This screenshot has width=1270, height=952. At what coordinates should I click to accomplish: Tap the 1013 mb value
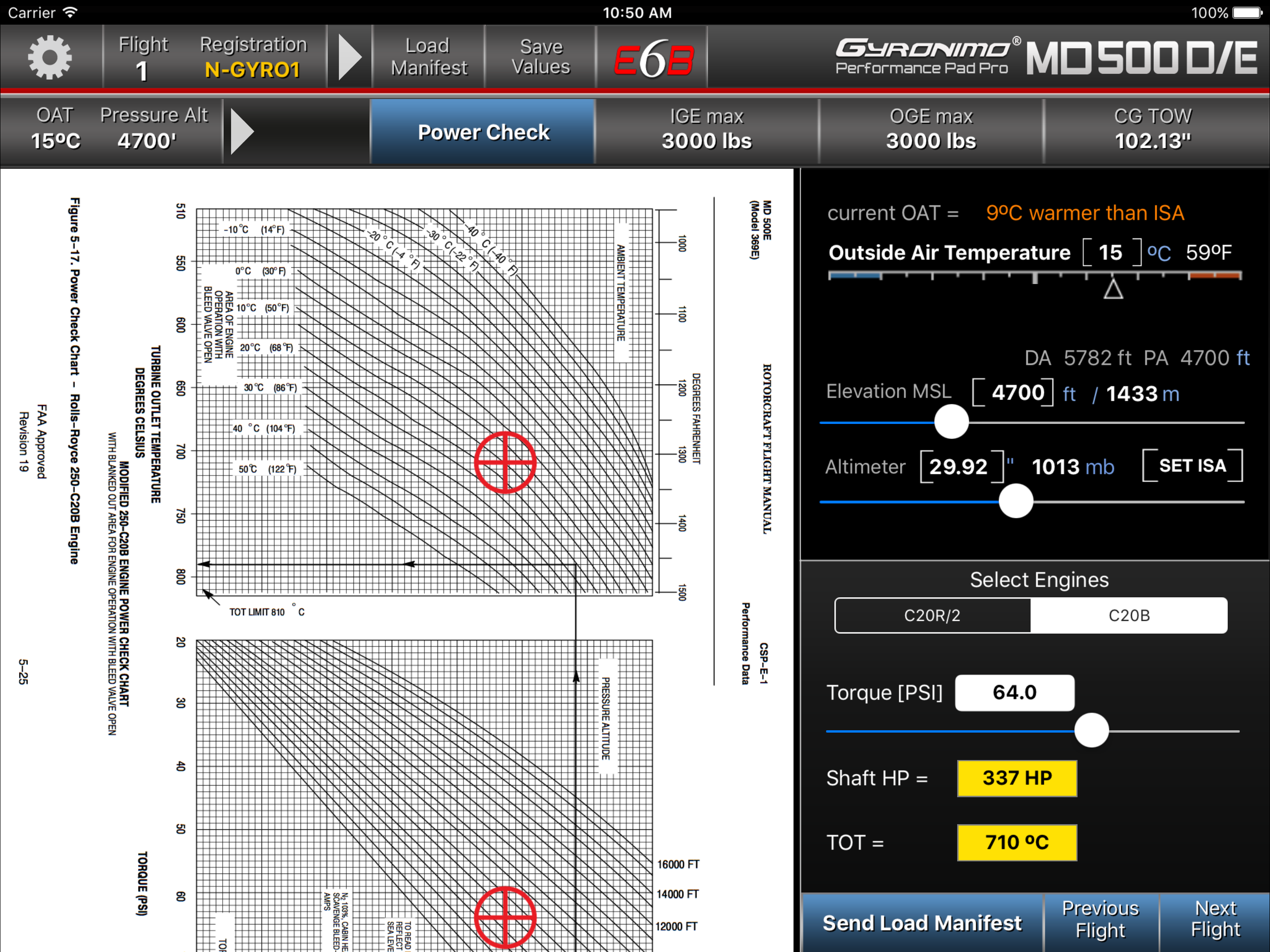1072,467
